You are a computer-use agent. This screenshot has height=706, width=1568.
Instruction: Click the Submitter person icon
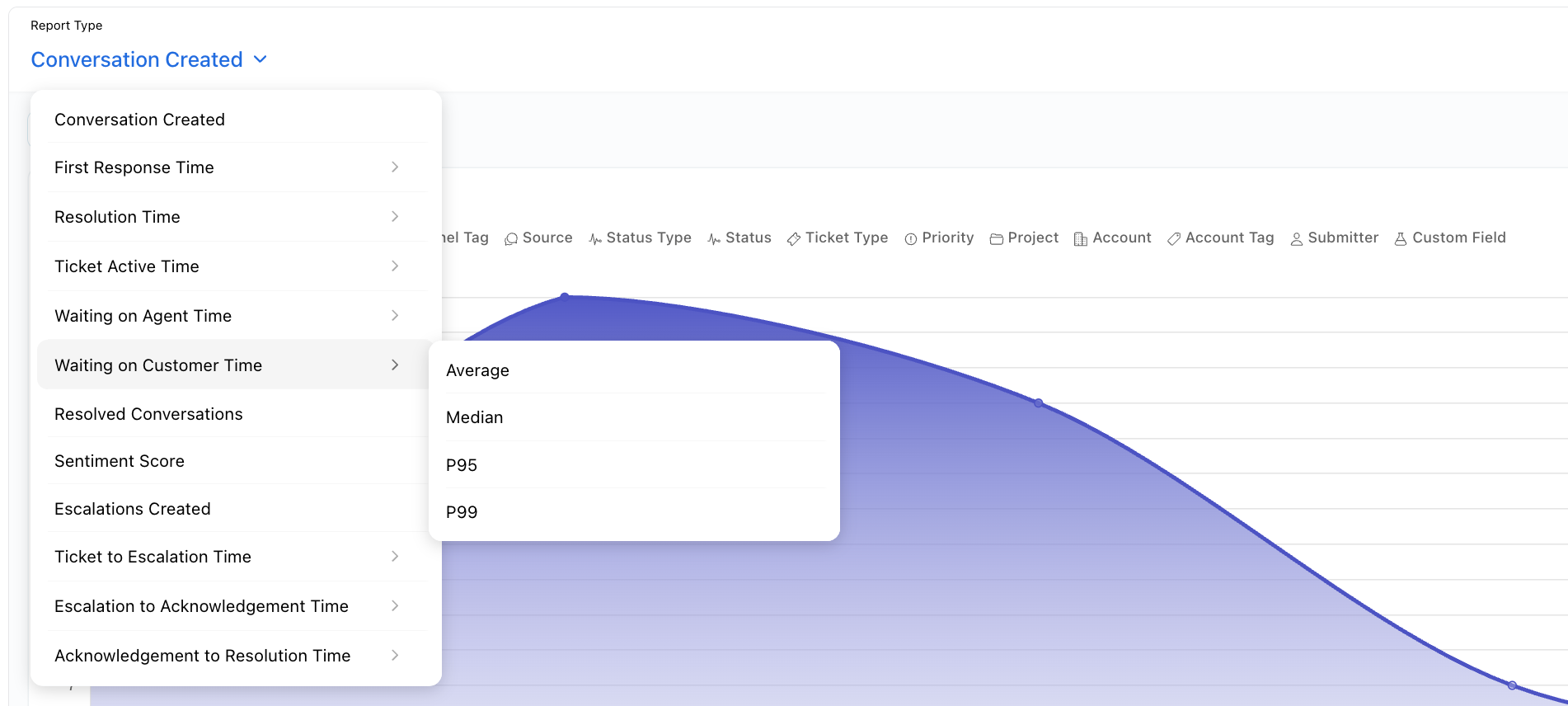(1297, 238)
